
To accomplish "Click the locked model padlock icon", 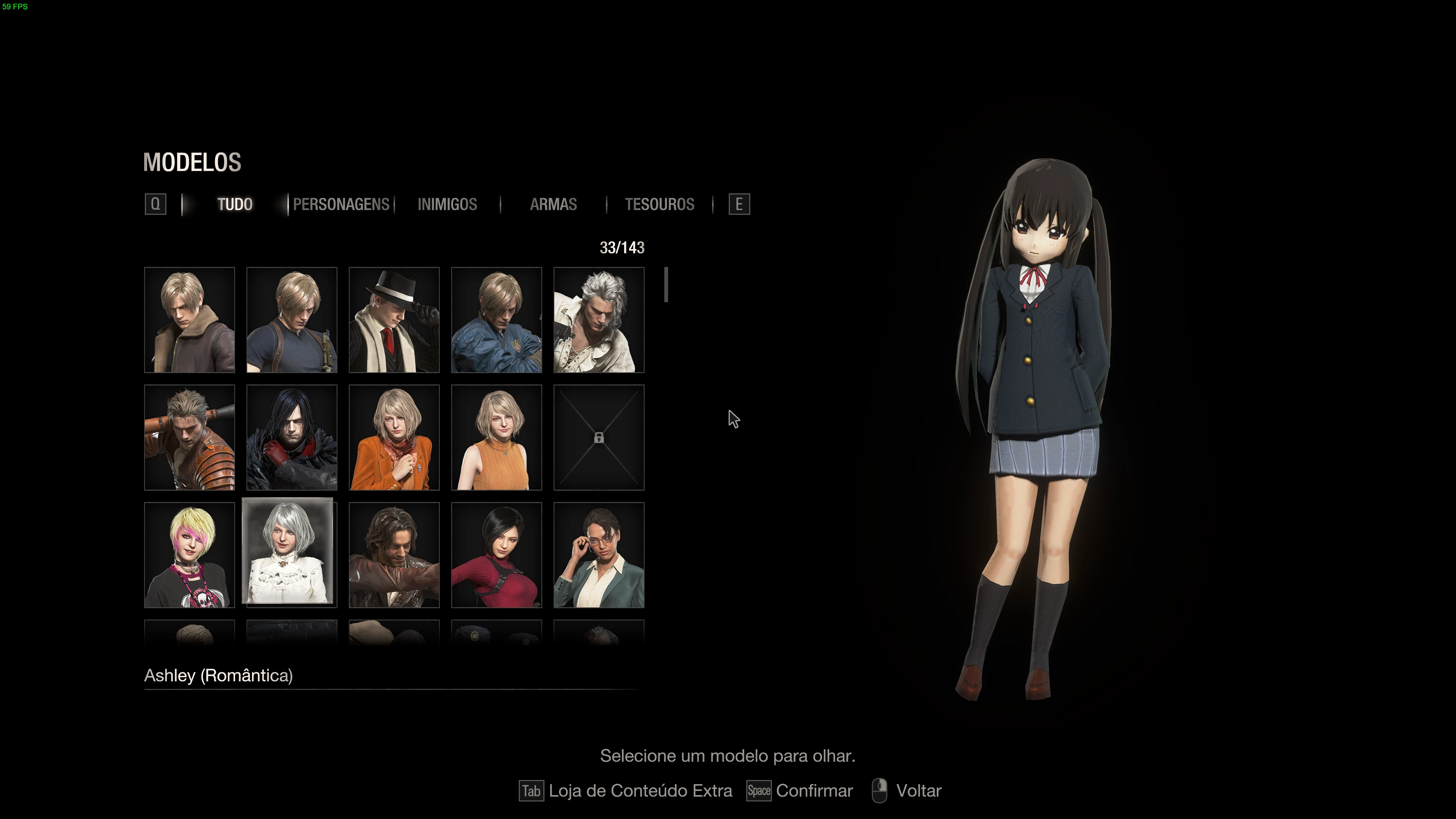I will pos(599,438).
